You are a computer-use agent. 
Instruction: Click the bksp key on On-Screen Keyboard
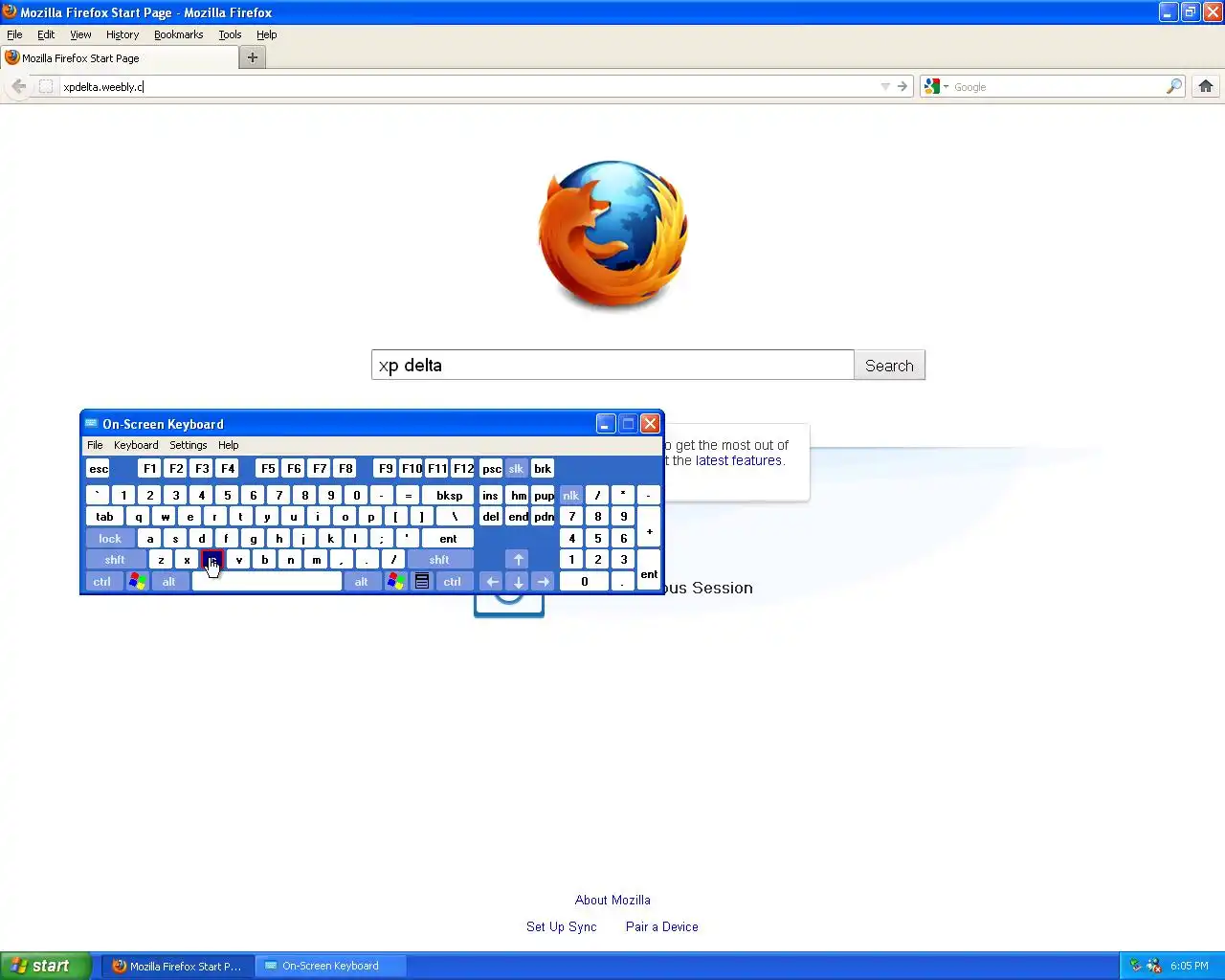coord(449,495)
